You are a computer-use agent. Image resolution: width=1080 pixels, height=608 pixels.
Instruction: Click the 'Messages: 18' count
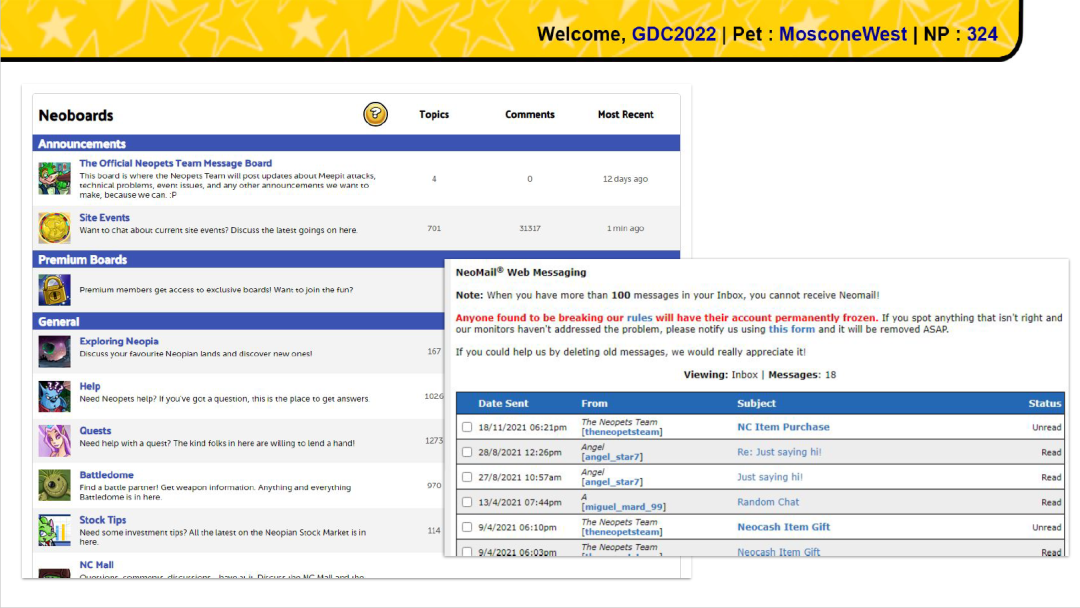tap(802, 375)
